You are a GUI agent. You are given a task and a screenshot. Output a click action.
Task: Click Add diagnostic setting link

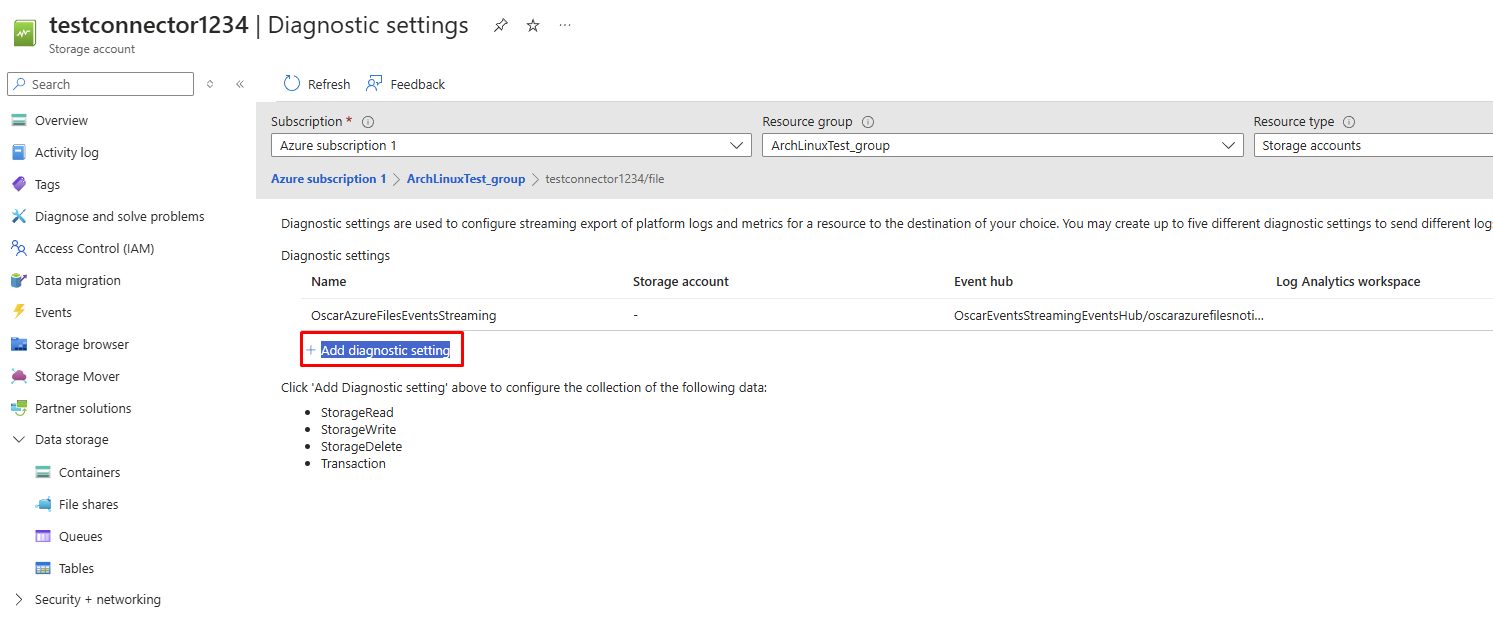tap(385, 350)
